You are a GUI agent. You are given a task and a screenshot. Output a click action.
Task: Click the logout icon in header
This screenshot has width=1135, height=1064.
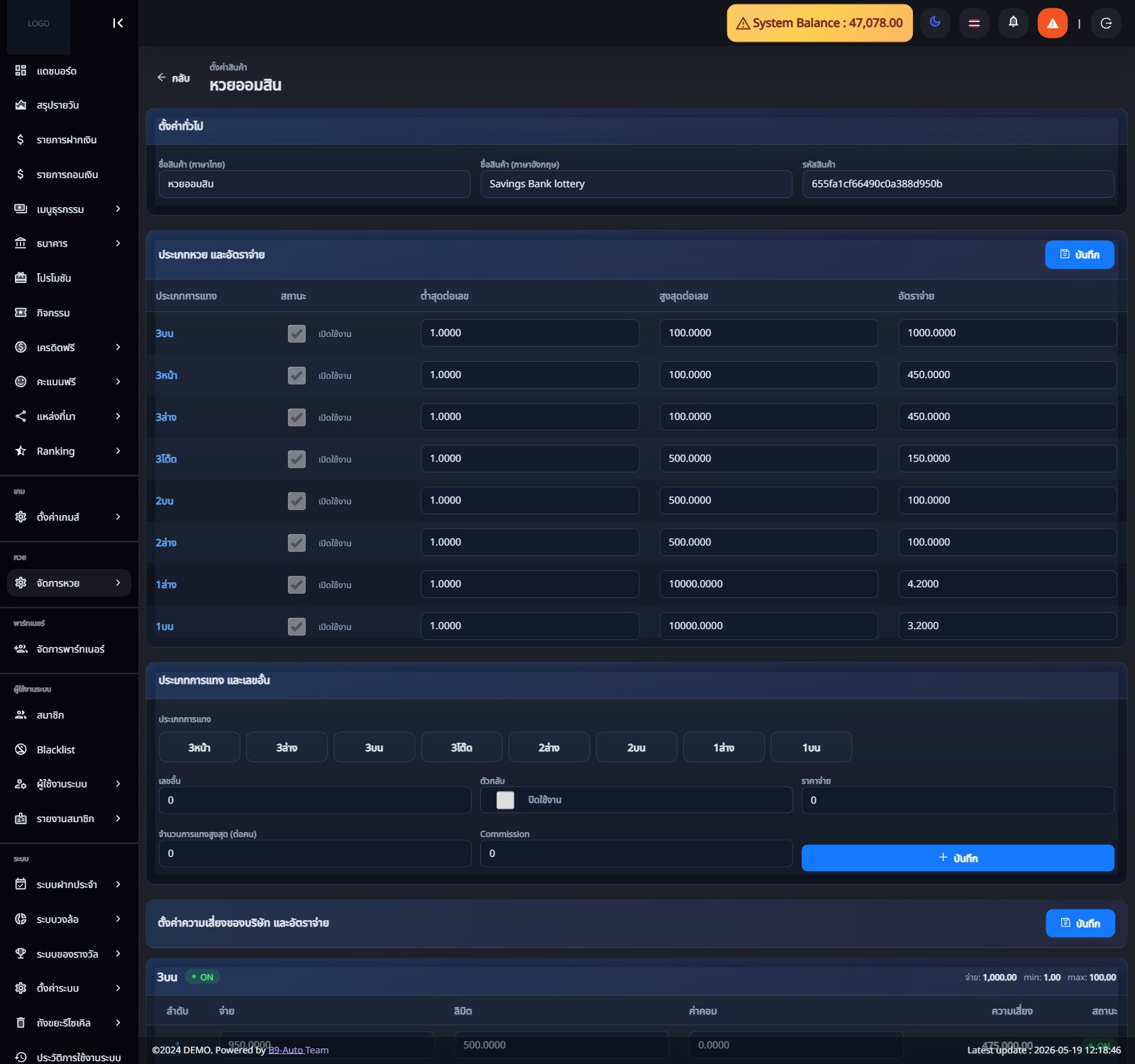(1106, 23)
